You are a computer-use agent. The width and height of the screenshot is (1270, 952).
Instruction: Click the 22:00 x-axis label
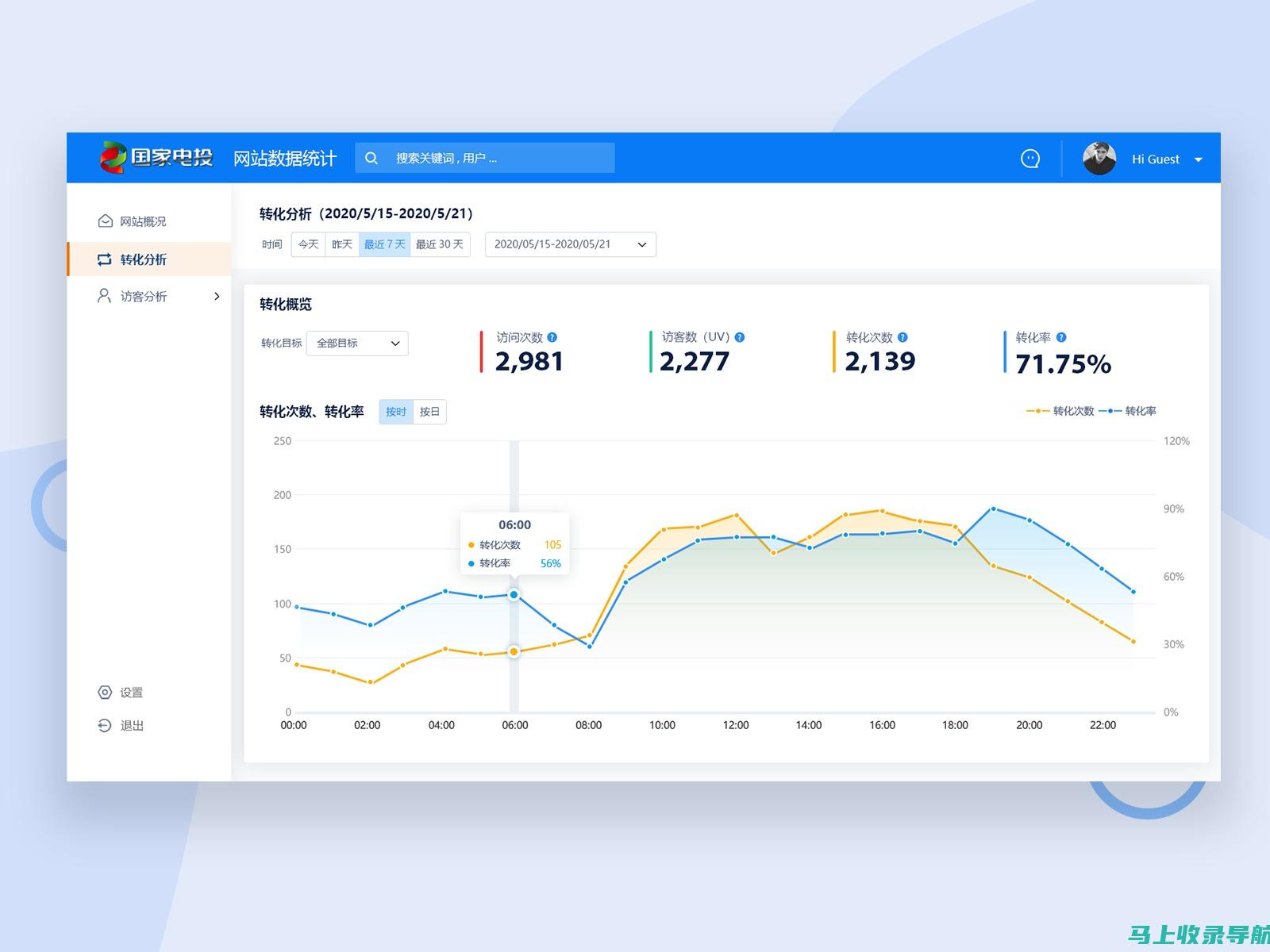point(1103,725)
